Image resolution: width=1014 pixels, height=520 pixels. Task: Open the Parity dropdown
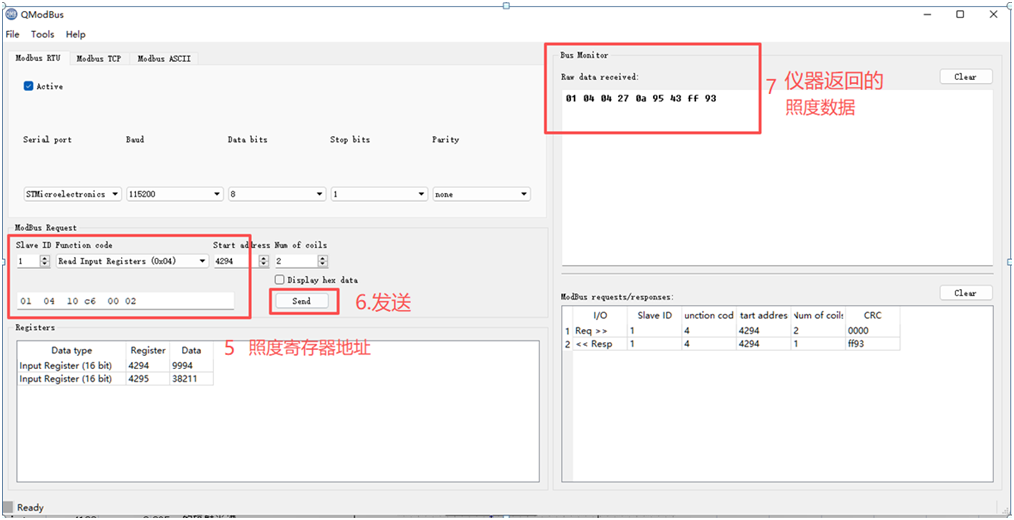[480, 194]
